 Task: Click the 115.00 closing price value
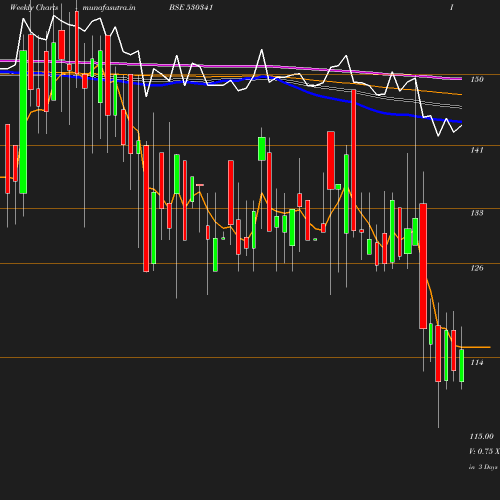[x=482, y=437]
